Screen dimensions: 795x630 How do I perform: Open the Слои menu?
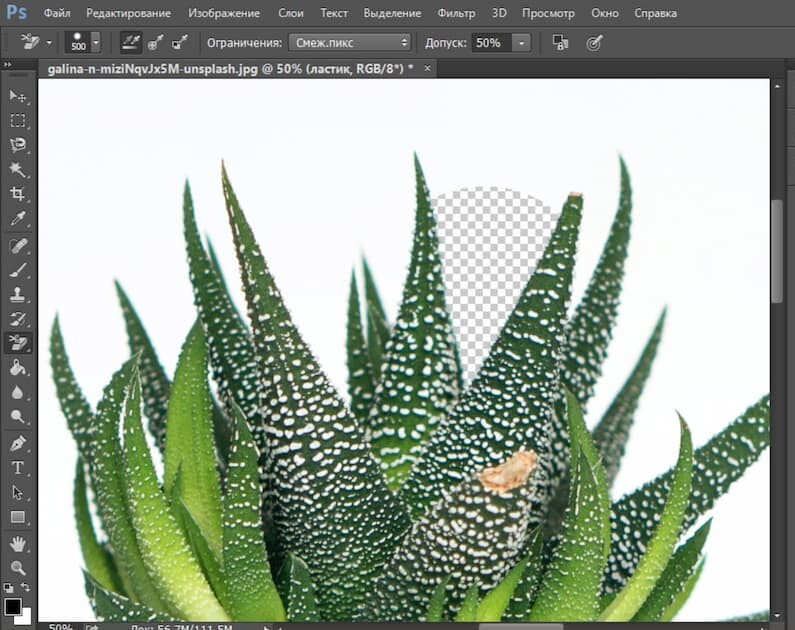pyautogui.click(x=291, y=13)
